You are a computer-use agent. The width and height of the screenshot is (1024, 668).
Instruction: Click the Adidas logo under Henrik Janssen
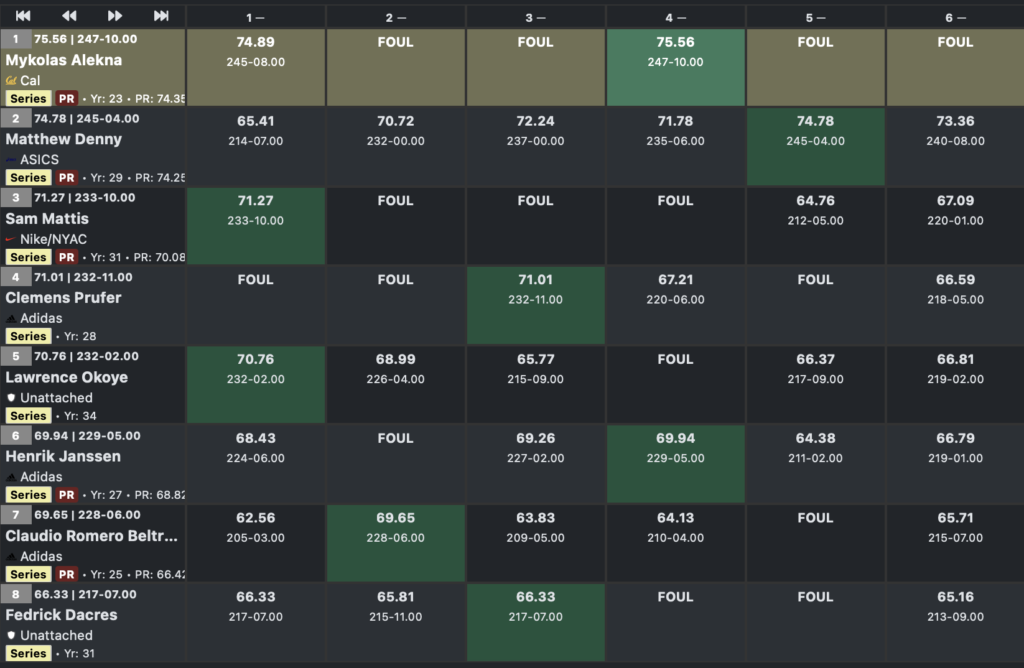click(11, 477)
